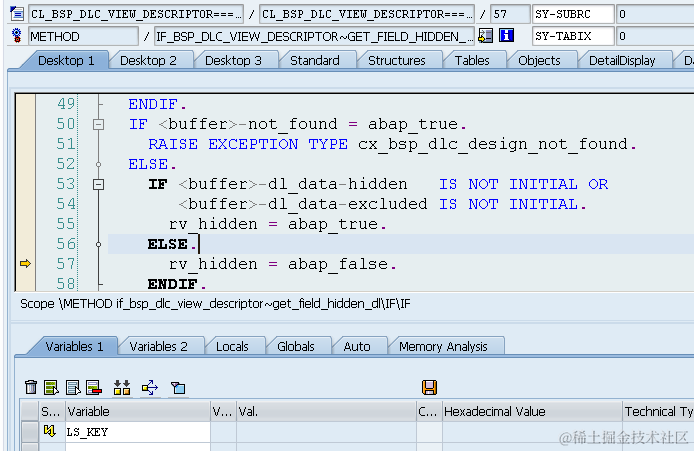Save variables using the floppy disk icon
Image resolution: width=694 pixels, height=451 pixels.
click(x=429, y=387)
